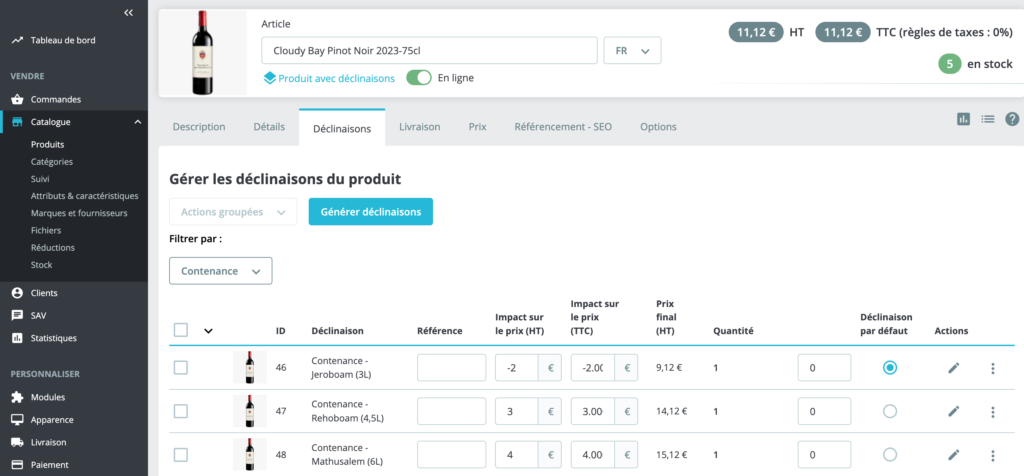Click the help question mark icon

[x=1011, y=119]
